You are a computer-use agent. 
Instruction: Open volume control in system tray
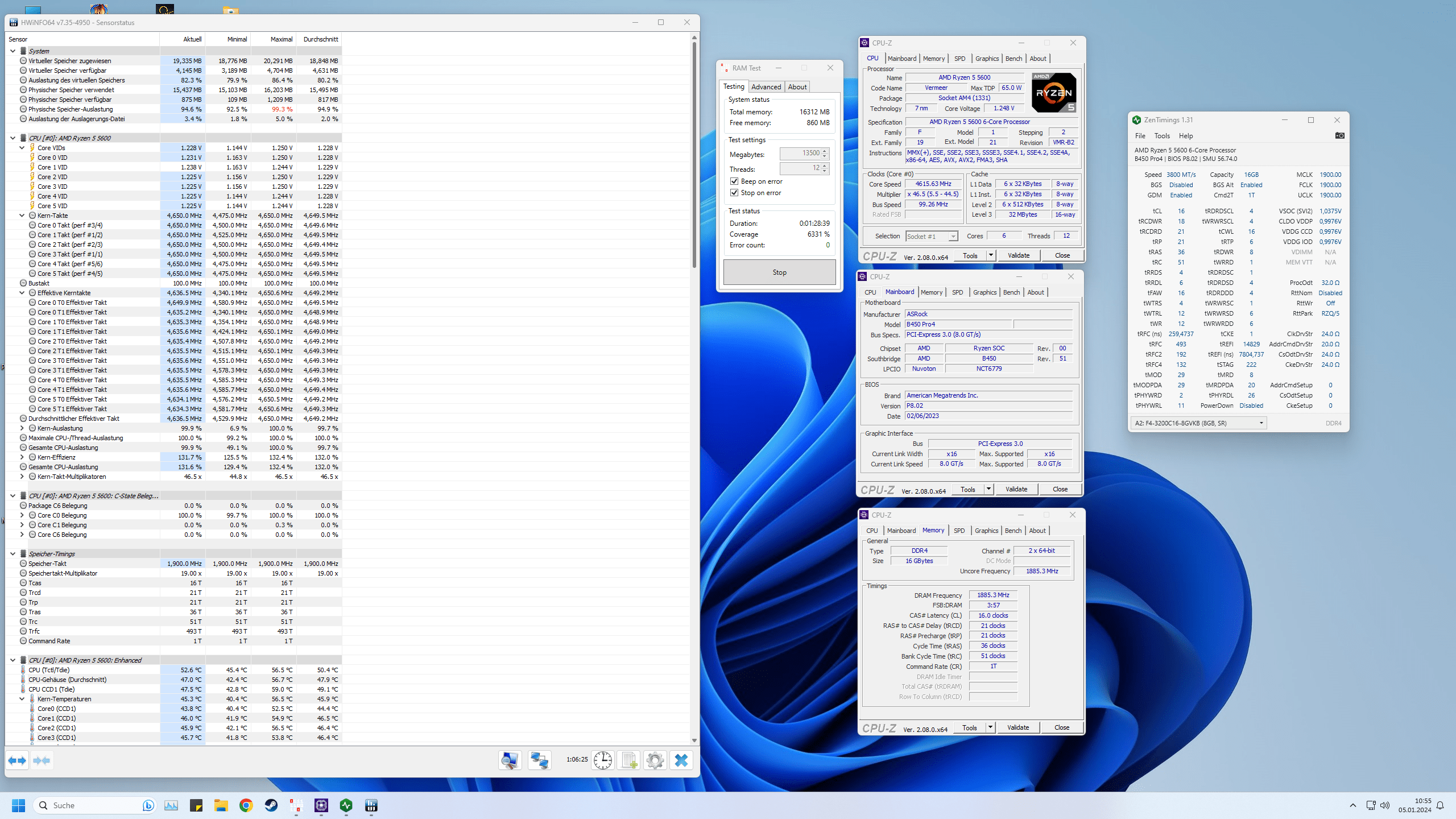click(x=1385, y=805)
